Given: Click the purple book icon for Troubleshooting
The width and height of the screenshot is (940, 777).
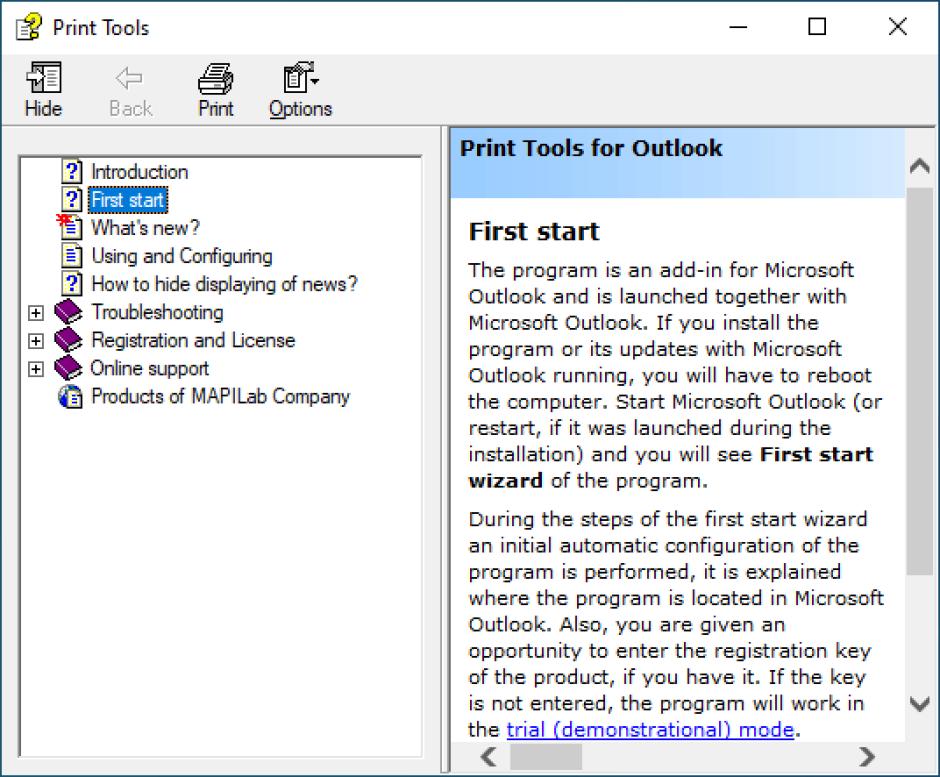Looking at the screenshot, I should pyautogui.click(x=68, y=312).
